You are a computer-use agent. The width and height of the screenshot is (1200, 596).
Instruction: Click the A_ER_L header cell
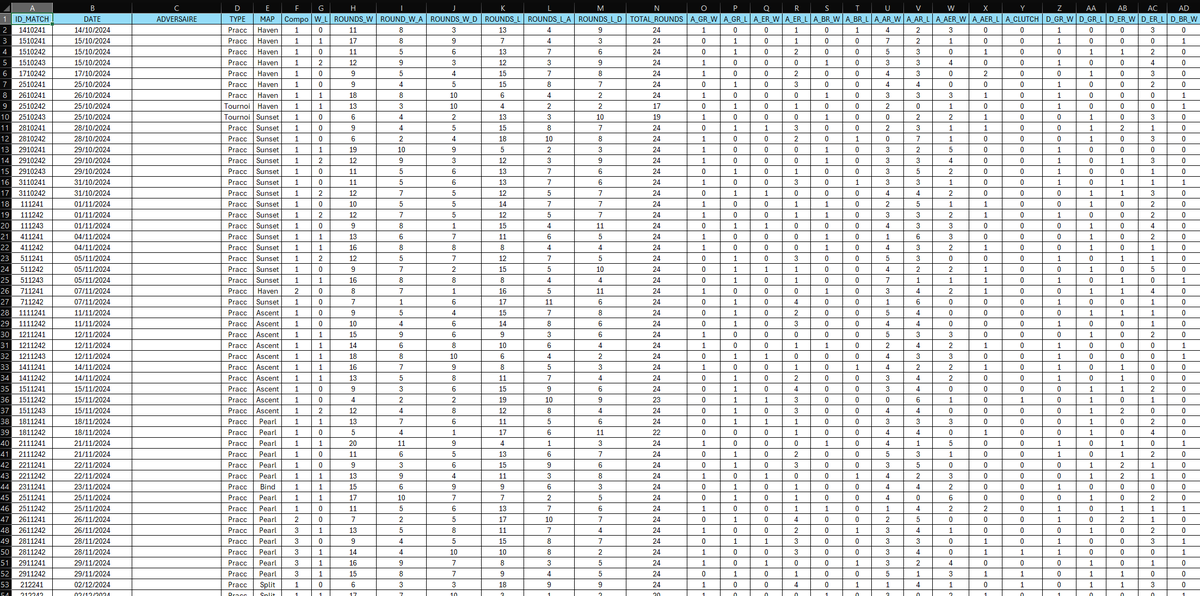click(x=797, y=18)
